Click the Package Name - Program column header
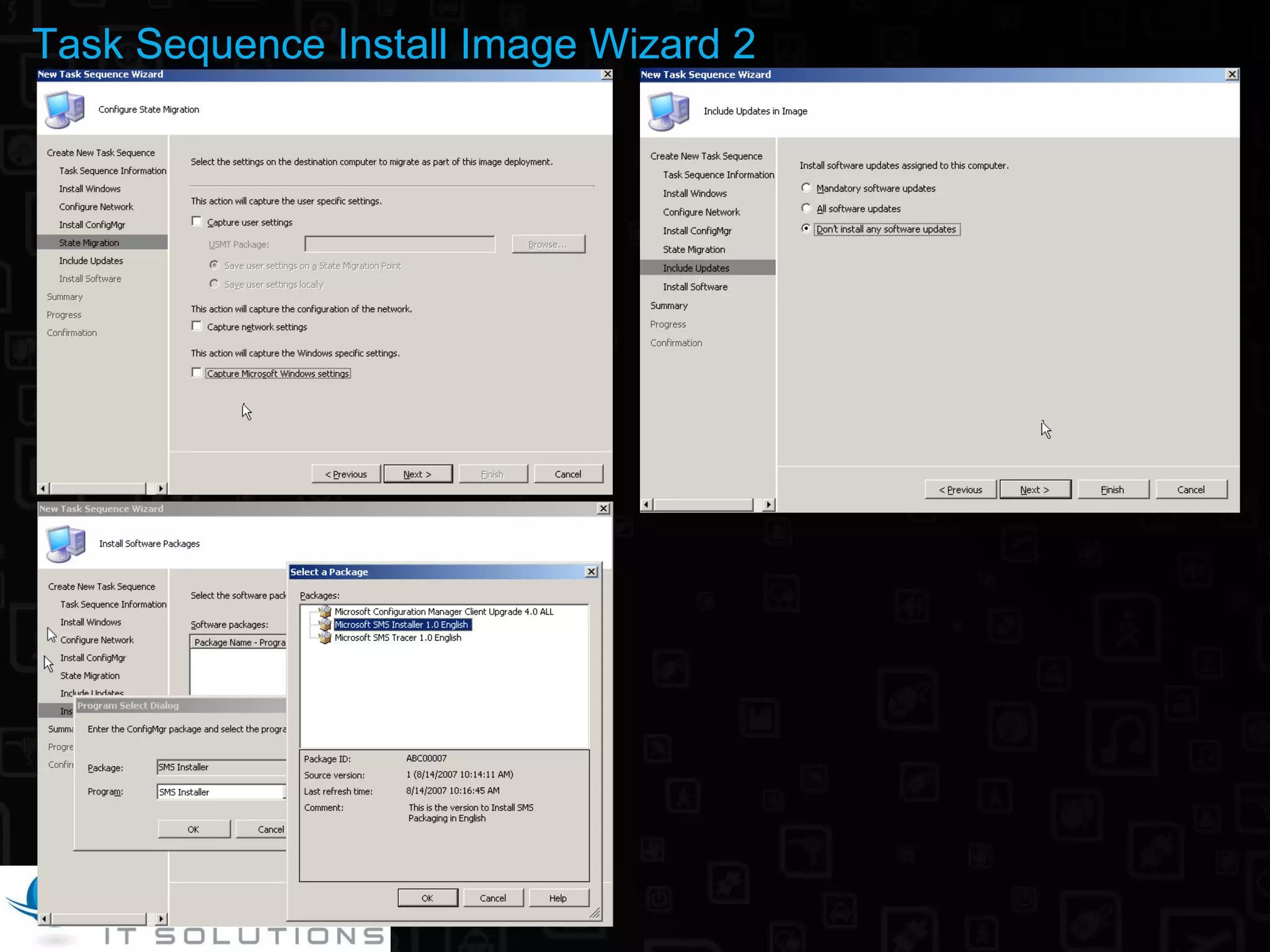Image resolution: width=1270 pixels, height=952 pixels. pos(239,643)
